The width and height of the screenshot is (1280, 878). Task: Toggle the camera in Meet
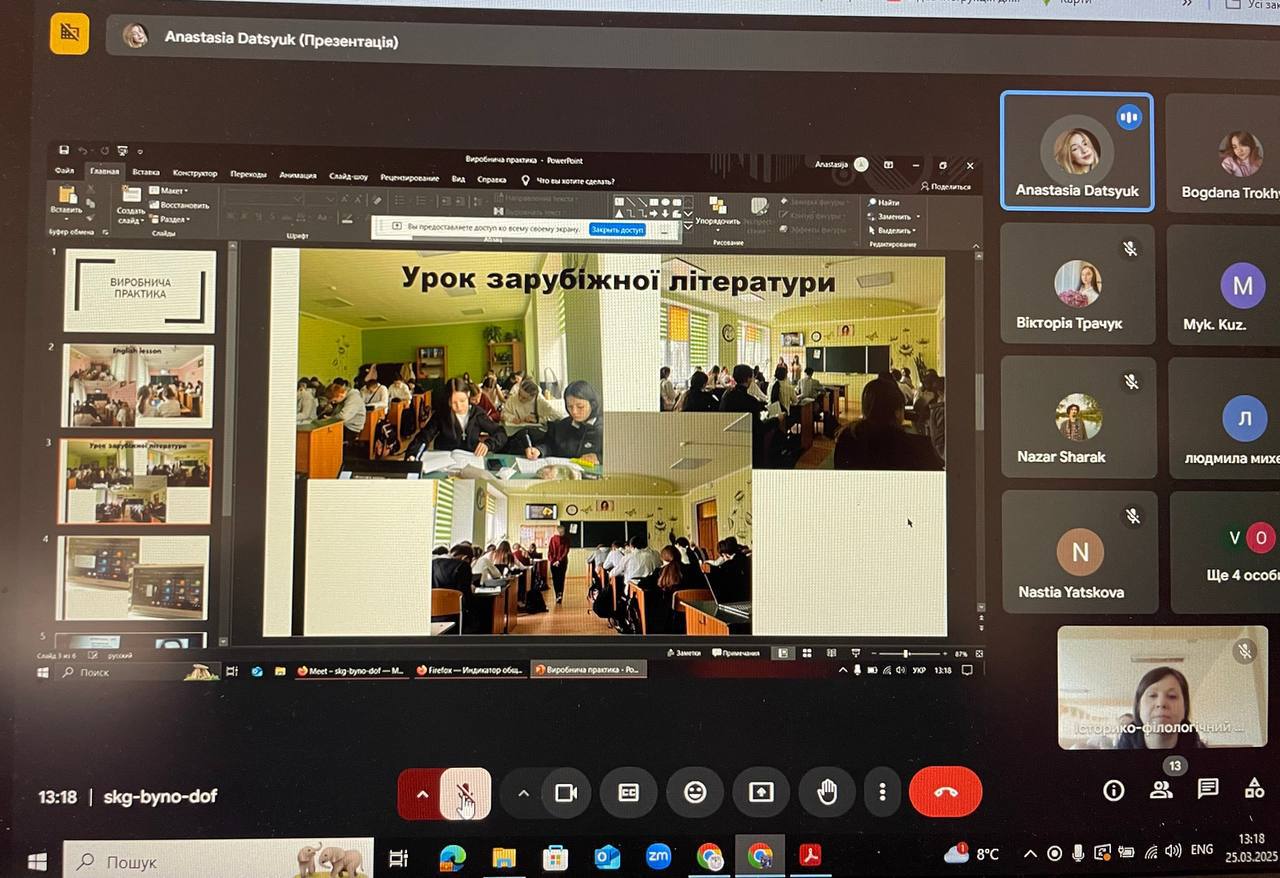click(566, 793)
